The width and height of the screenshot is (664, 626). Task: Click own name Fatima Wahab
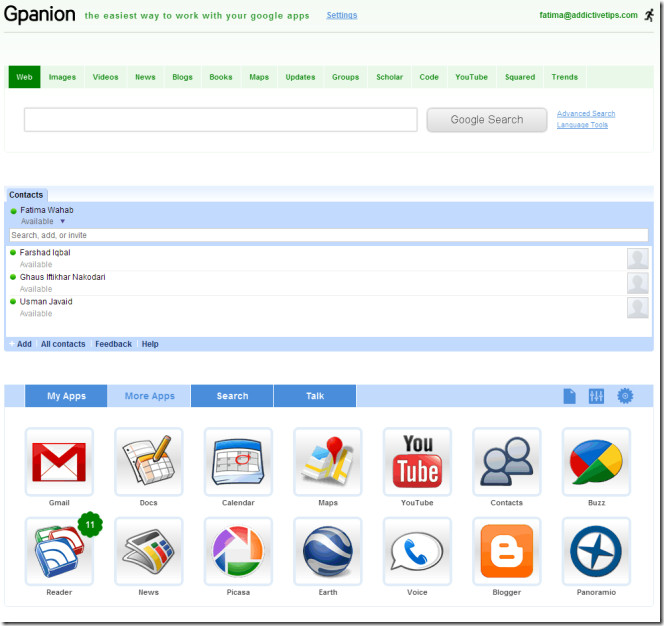pos(47,210)
